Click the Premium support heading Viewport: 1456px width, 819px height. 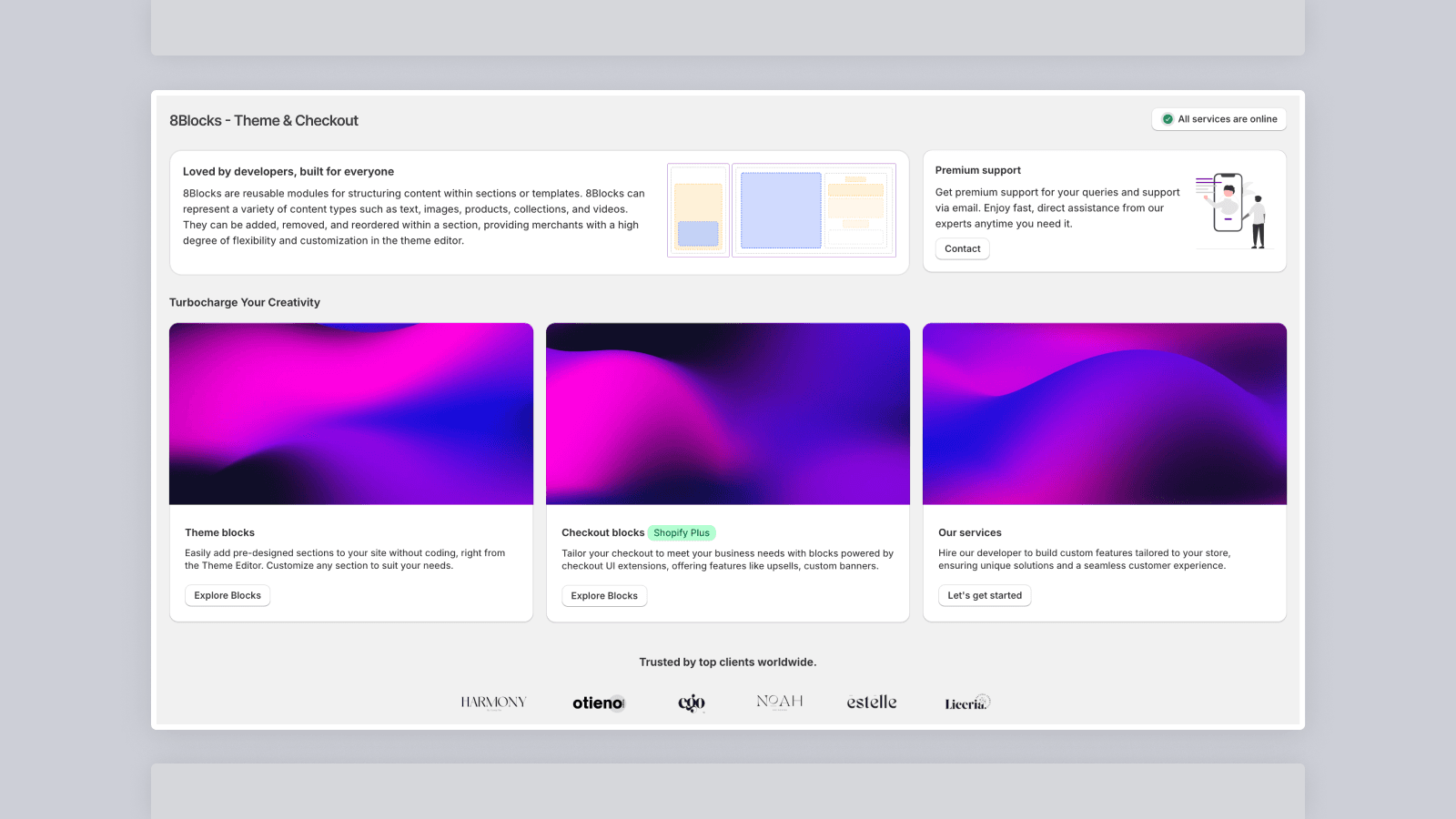coord(978,170)
